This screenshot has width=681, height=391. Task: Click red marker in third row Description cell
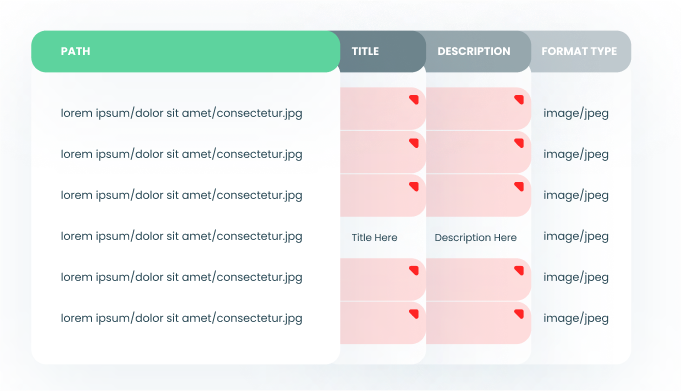point(519,187)
